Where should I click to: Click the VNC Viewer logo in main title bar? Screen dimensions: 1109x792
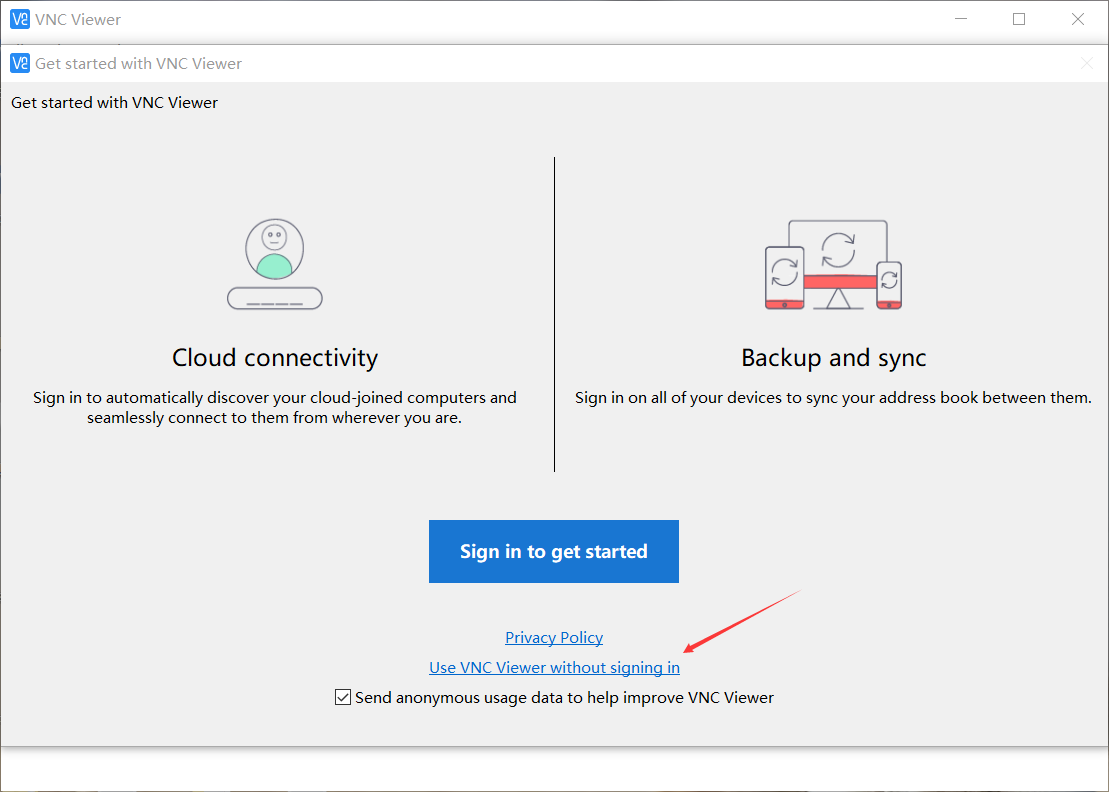[x=20, y=19]
